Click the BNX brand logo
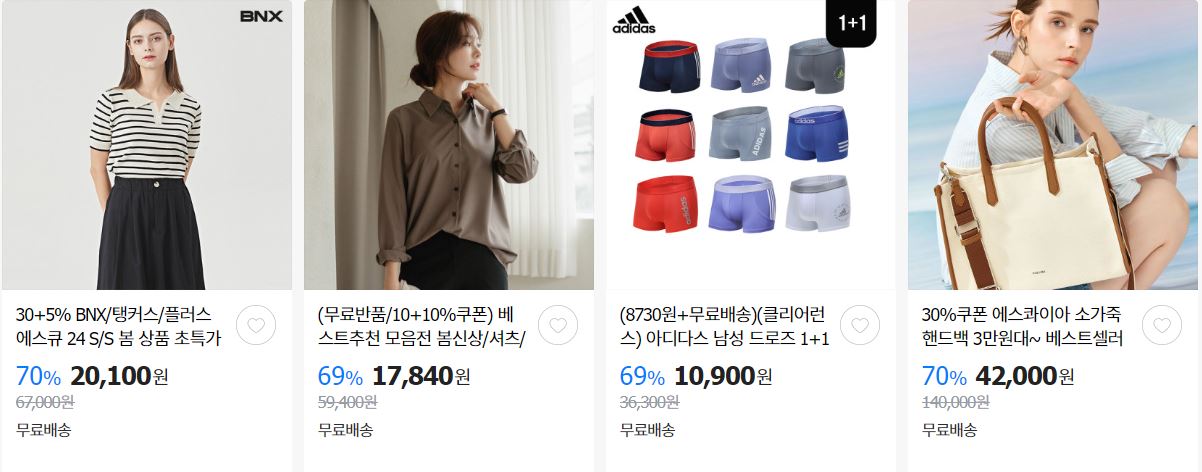 [x=261, y=16]
